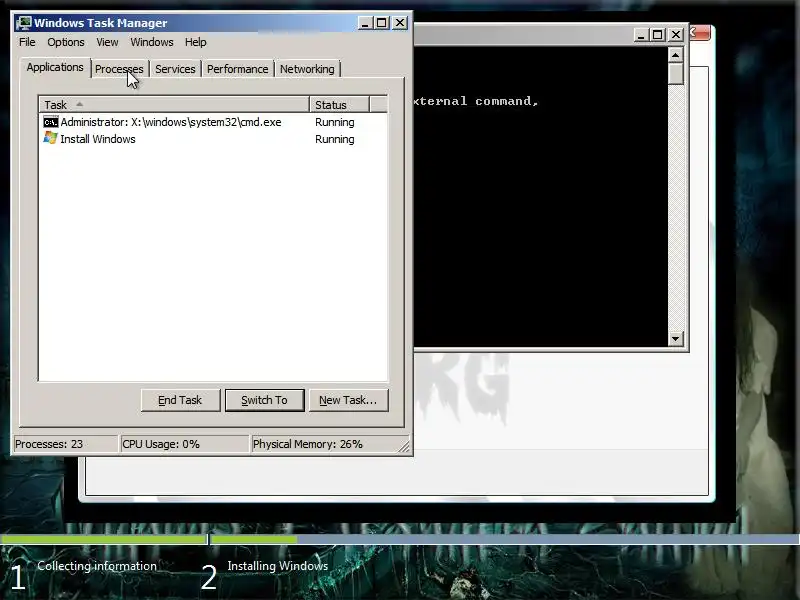Click the Running status of cmd.exe
The height and width of the screenshot is (600, 800).
pyautogui.click(x=335, y=122)
